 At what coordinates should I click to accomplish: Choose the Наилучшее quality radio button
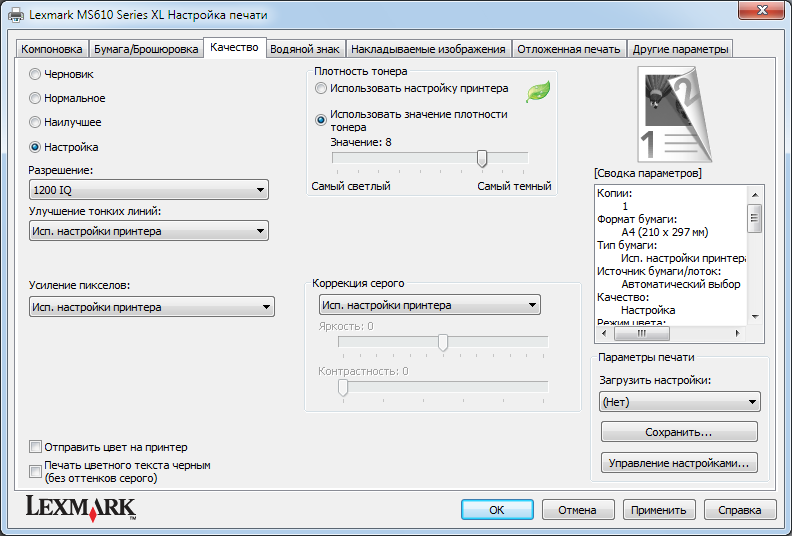[x=35, y=122]
